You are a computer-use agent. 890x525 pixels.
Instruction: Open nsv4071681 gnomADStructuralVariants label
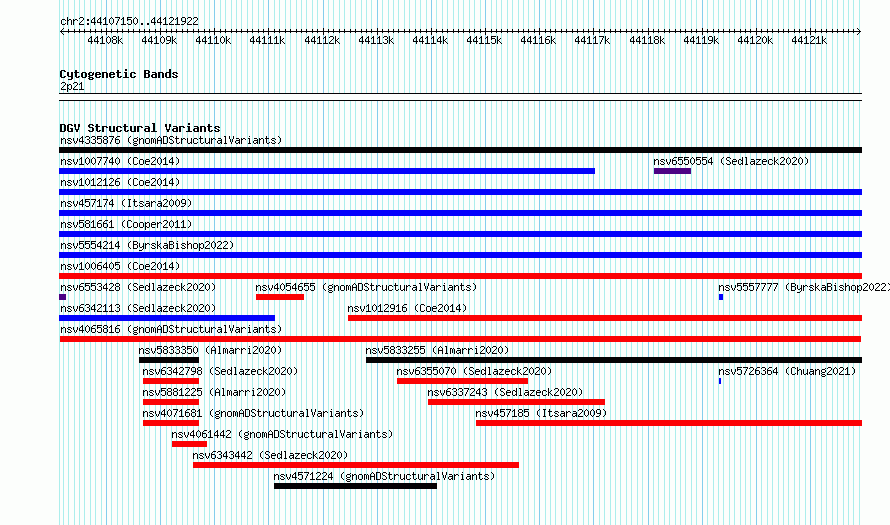click(253, 413)
